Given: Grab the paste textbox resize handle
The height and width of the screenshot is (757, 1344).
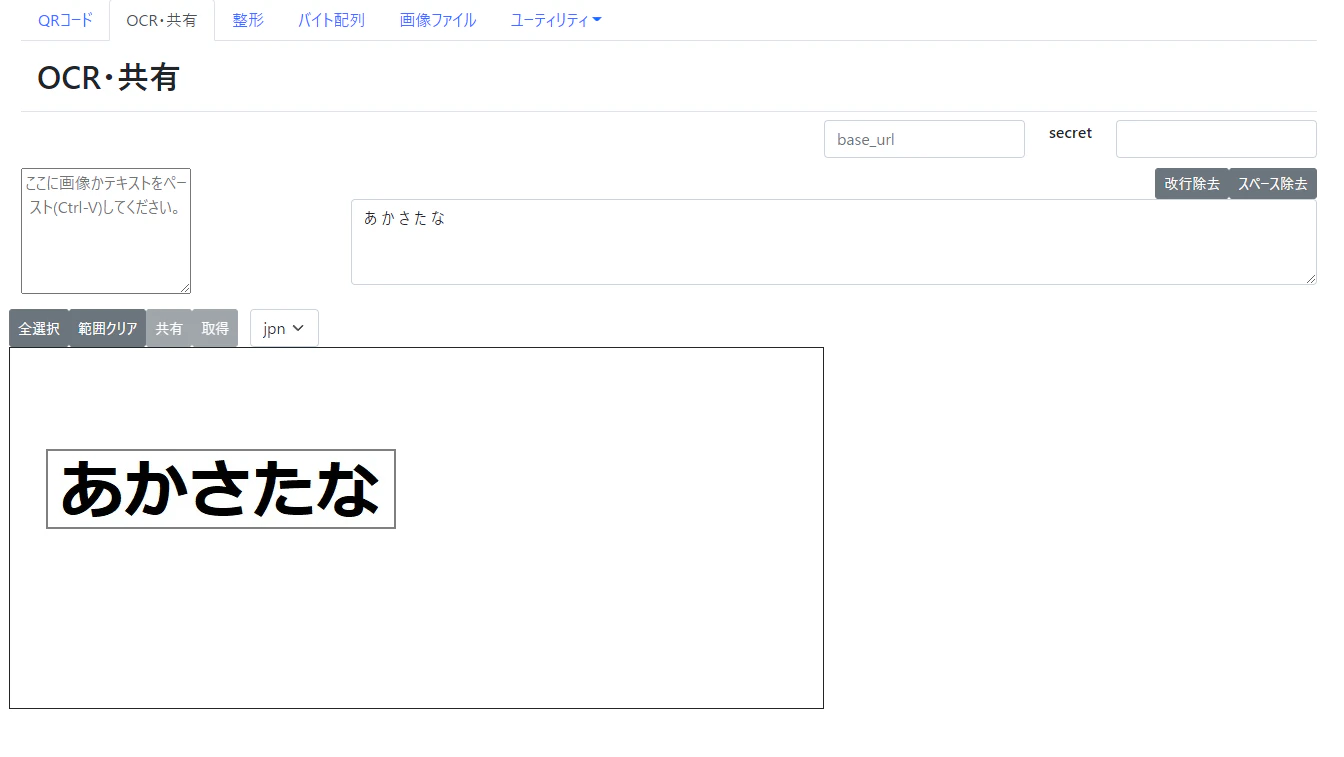Looking at the screenshot, I should (184, 287).
